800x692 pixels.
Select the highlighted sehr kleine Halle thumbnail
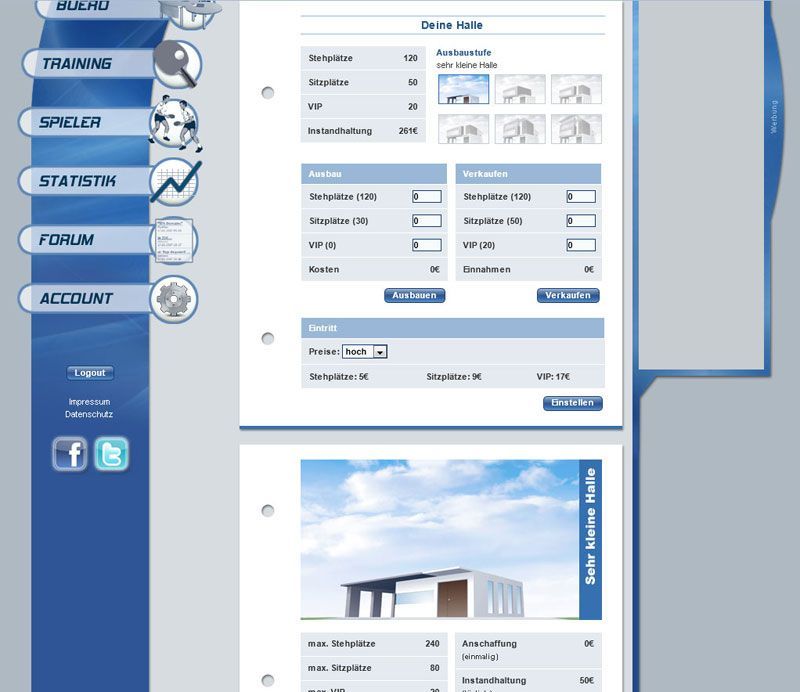click(x=463, y=89)
